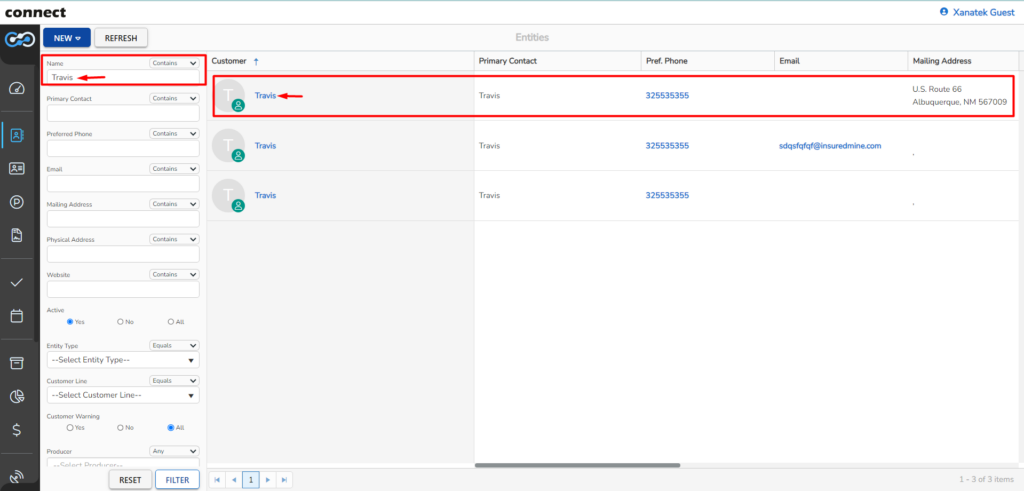Open the calendar sidebar icon
This screenshot has height=491, width=1024.
(x=17, y=316)
